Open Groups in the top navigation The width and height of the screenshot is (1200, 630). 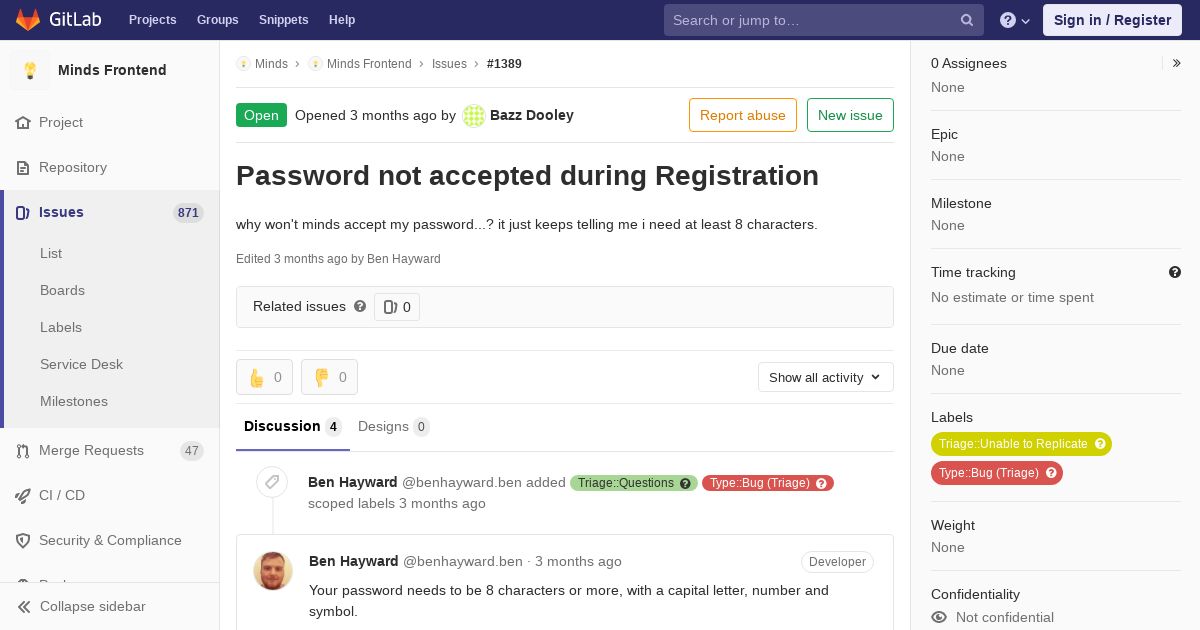click(x=218, y=20)
